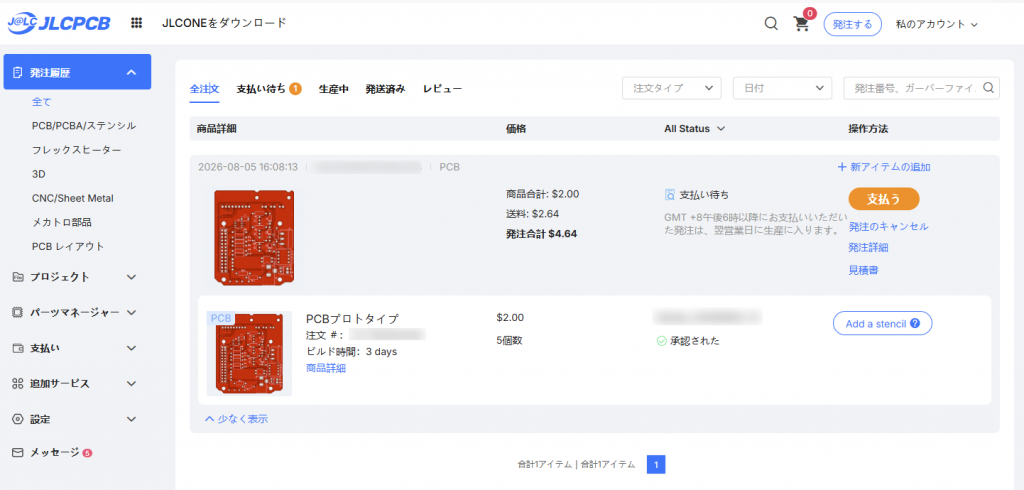Viewport: 1024px width, 490px height.
Task: Select the 全注文 tab
Action: [204, 89]
